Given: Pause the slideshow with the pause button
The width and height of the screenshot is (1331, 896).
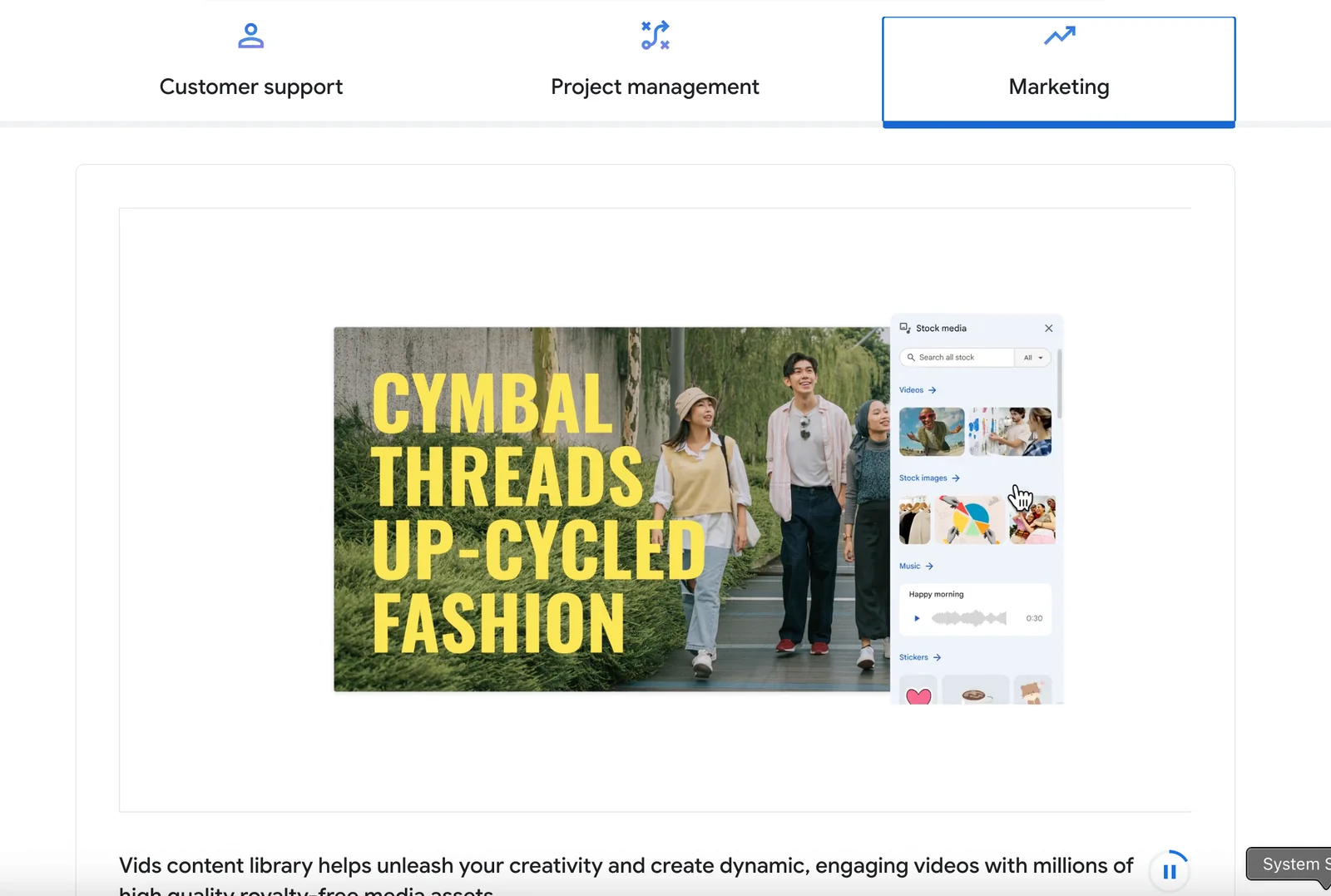Looking at the screenshot, I should [x=1169, y=871].
